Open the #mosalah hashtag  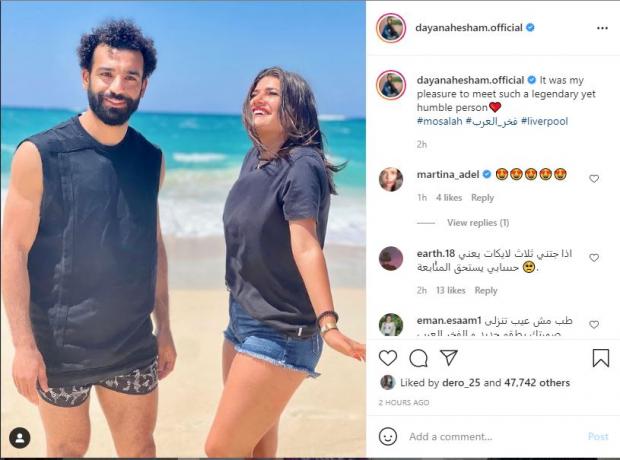click(439, 121)
